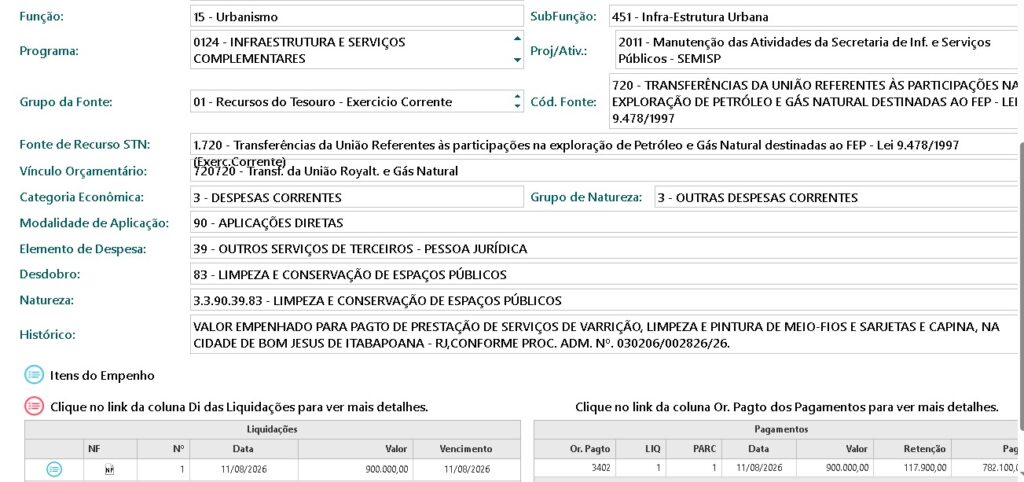This screenshot has width=1024, height=482.
Task: Click the Valor column header in Liquidações
Action: 356,449
